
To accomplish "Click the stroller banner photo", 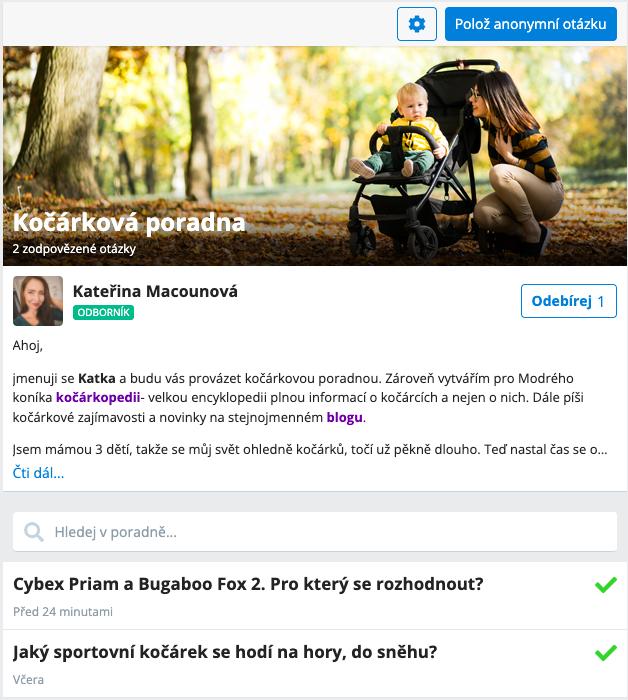I will click(x=315, y=156).
